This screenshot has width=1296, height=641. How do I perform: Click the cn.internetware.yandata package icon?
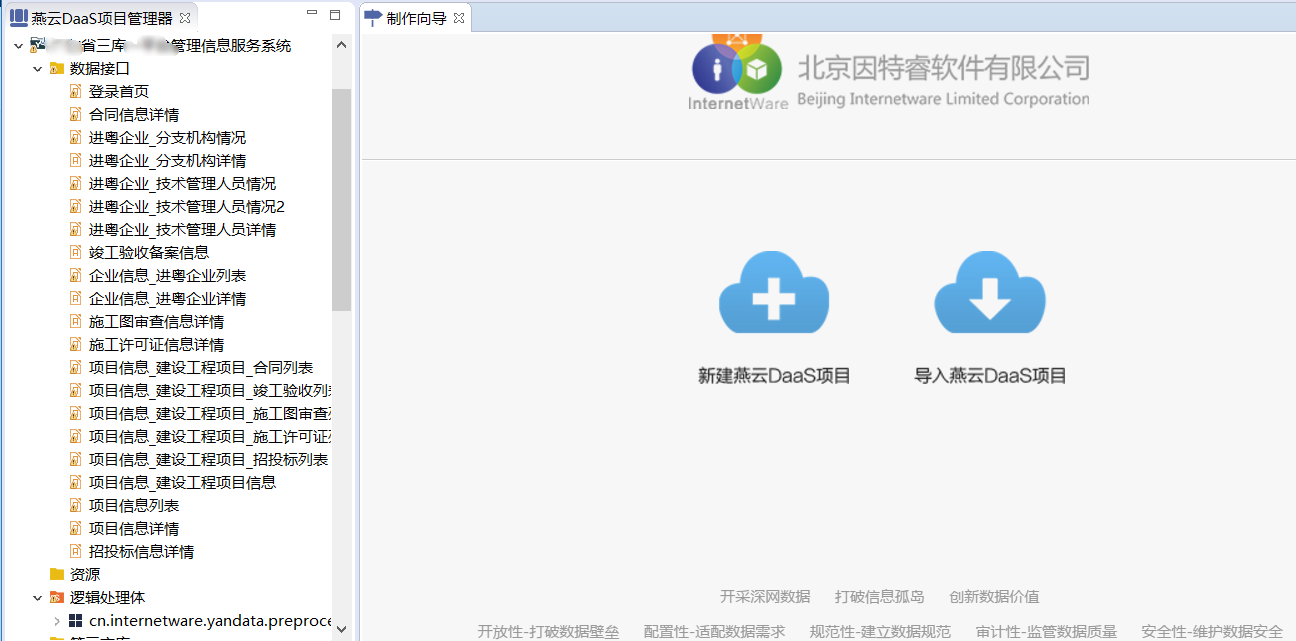pyautogui.click(x=75, y=621)
